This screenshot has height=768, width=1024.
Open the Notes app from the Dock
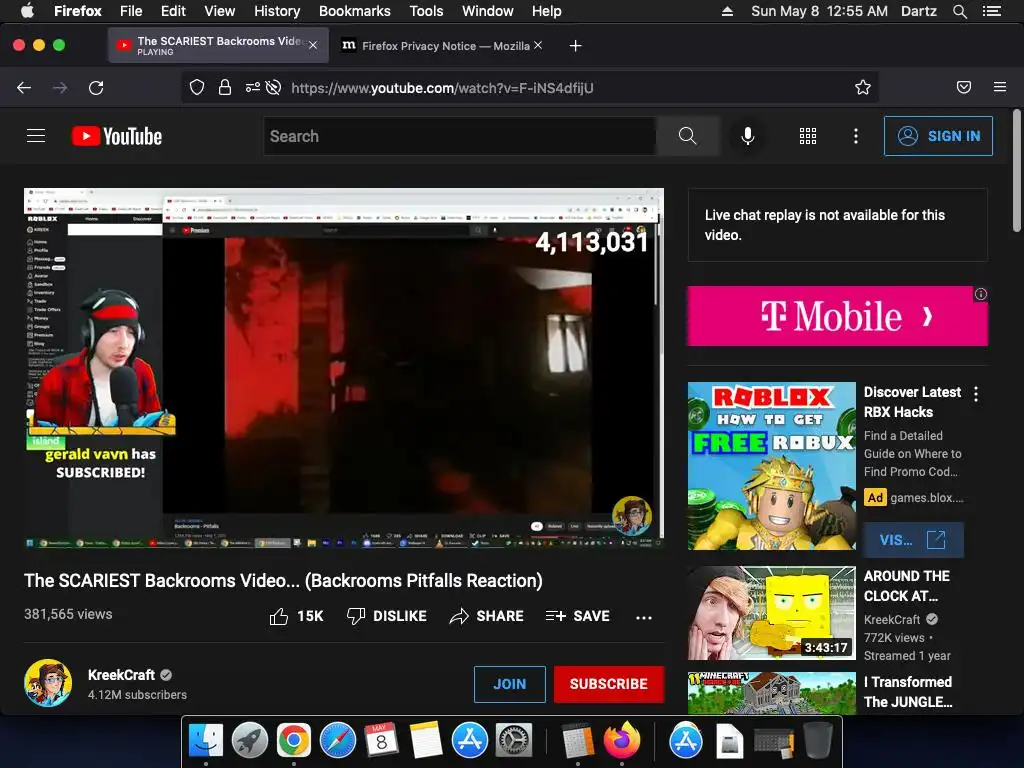tap(426, 741)
